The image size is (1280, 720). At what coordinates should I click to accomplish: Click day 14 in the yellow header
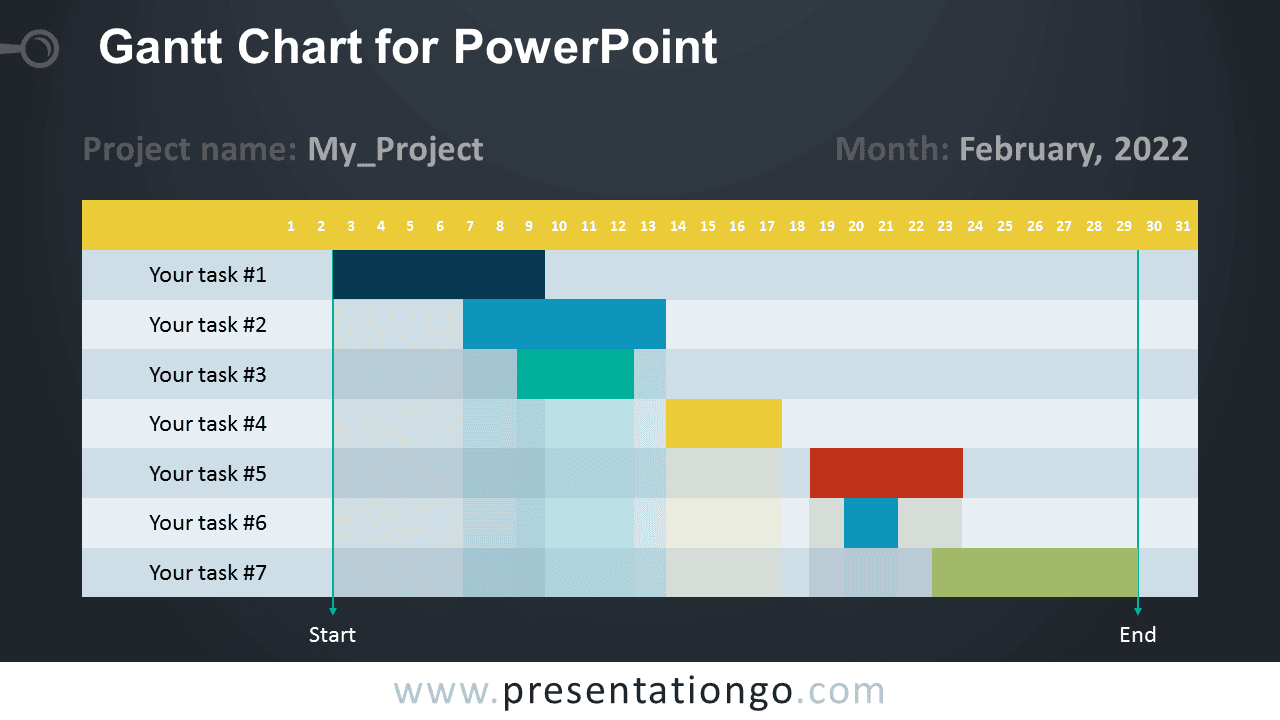[x=678, y=226]
